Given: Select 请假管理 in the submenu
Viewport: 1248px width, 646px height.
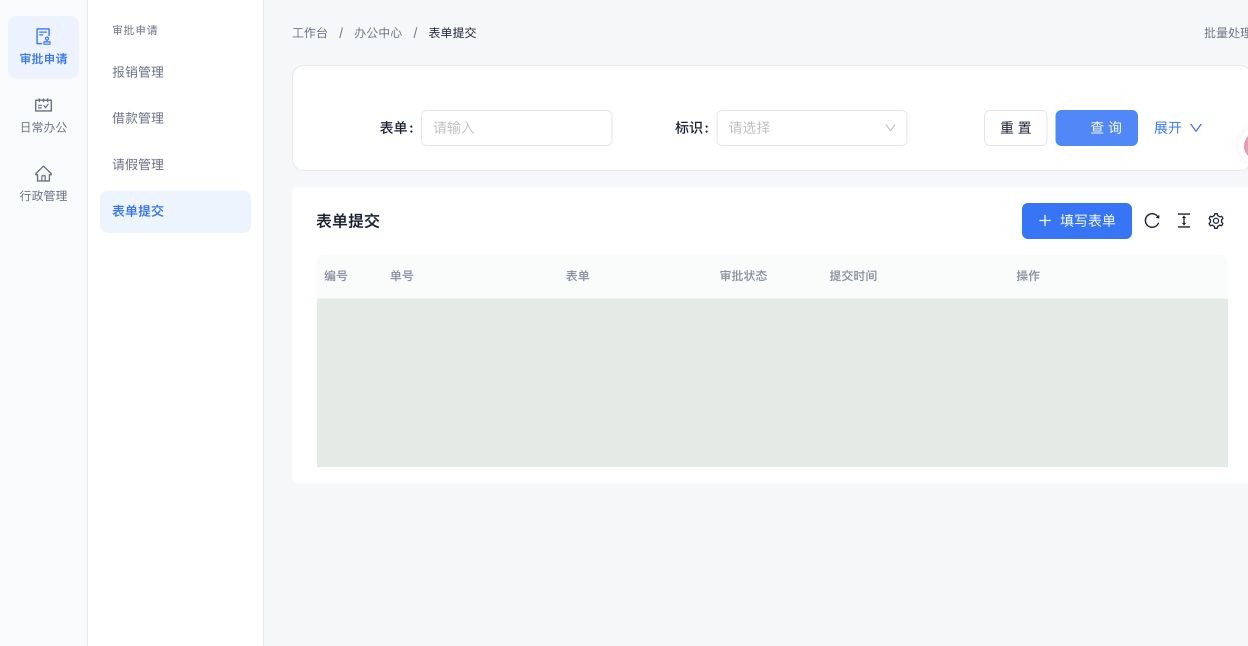Looking at the screenshot, I should [x=175, y=165].
